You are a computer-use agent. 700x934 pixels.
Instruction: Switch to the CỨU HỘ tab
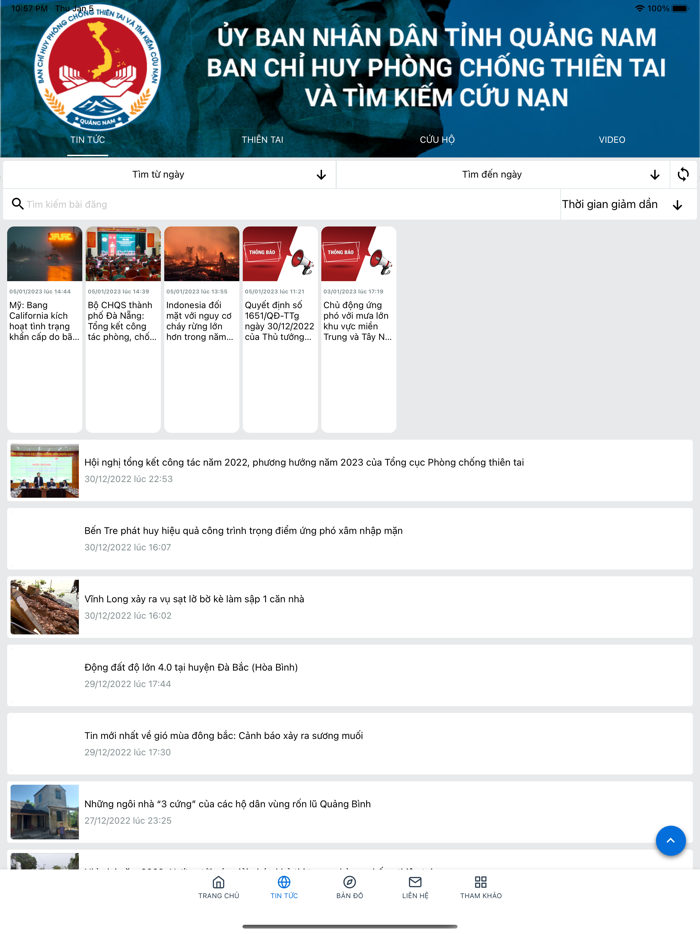pyautogui.click(x=437, y=140)
